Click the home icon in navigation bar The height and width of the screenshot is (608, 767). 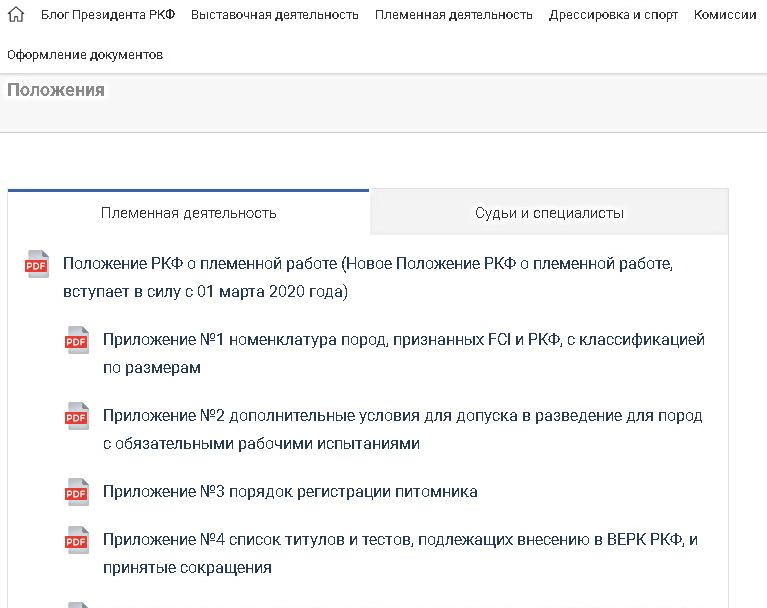15,15
